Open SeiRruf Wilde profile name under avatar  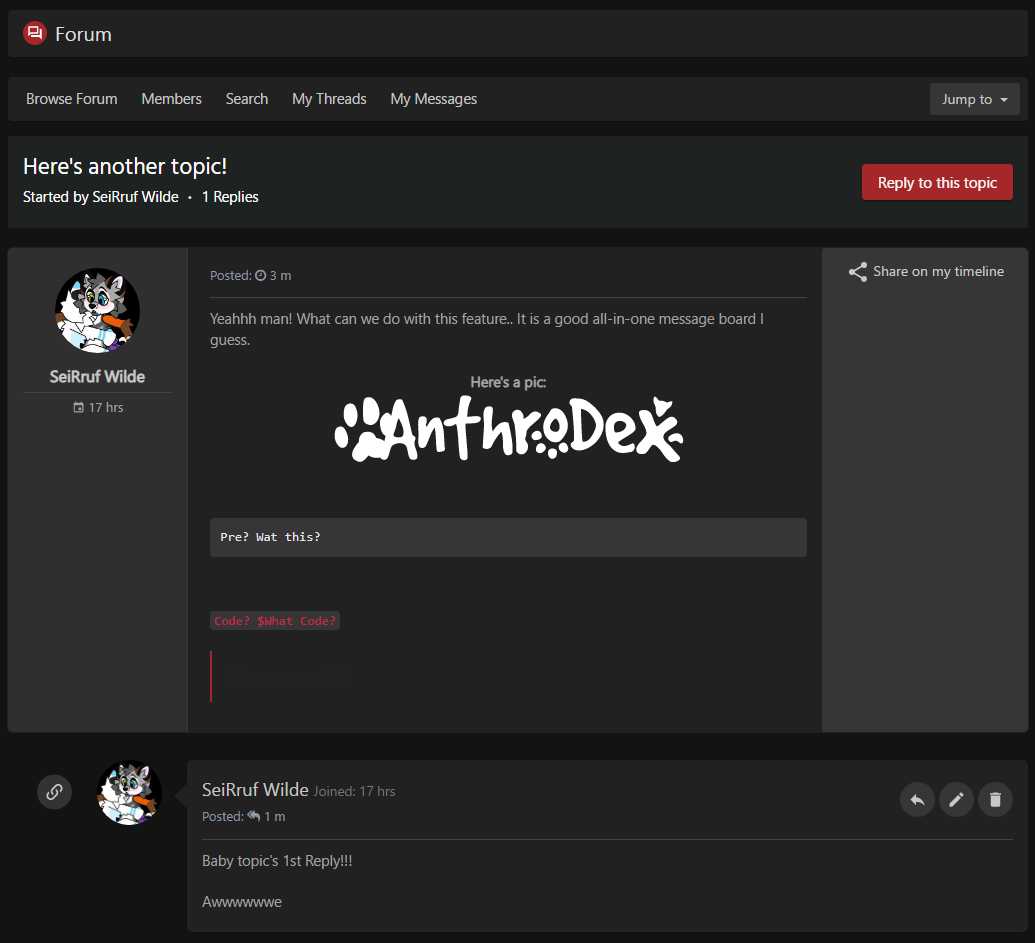(x=97, y=376)
